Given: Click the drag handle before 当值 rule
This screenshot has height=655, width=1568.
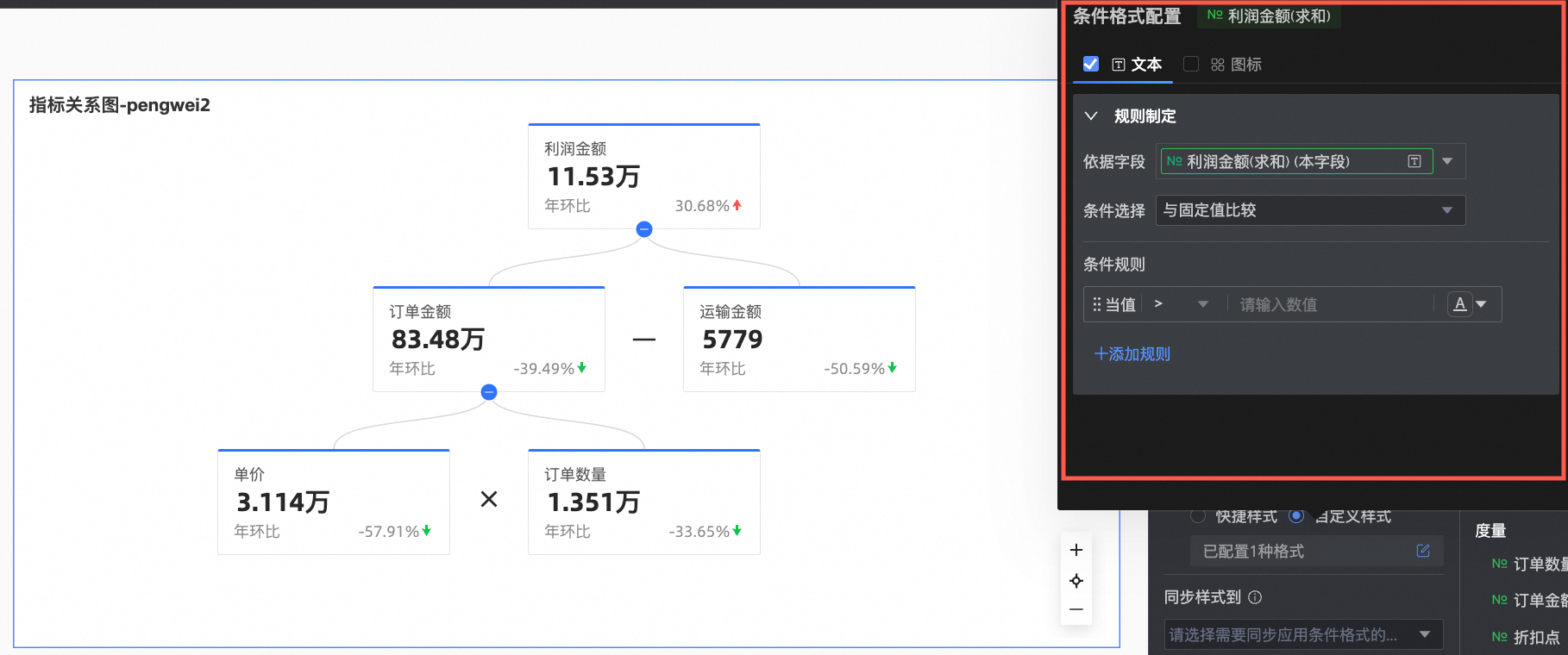Looking at the screenshot, I should [1096, 304].
